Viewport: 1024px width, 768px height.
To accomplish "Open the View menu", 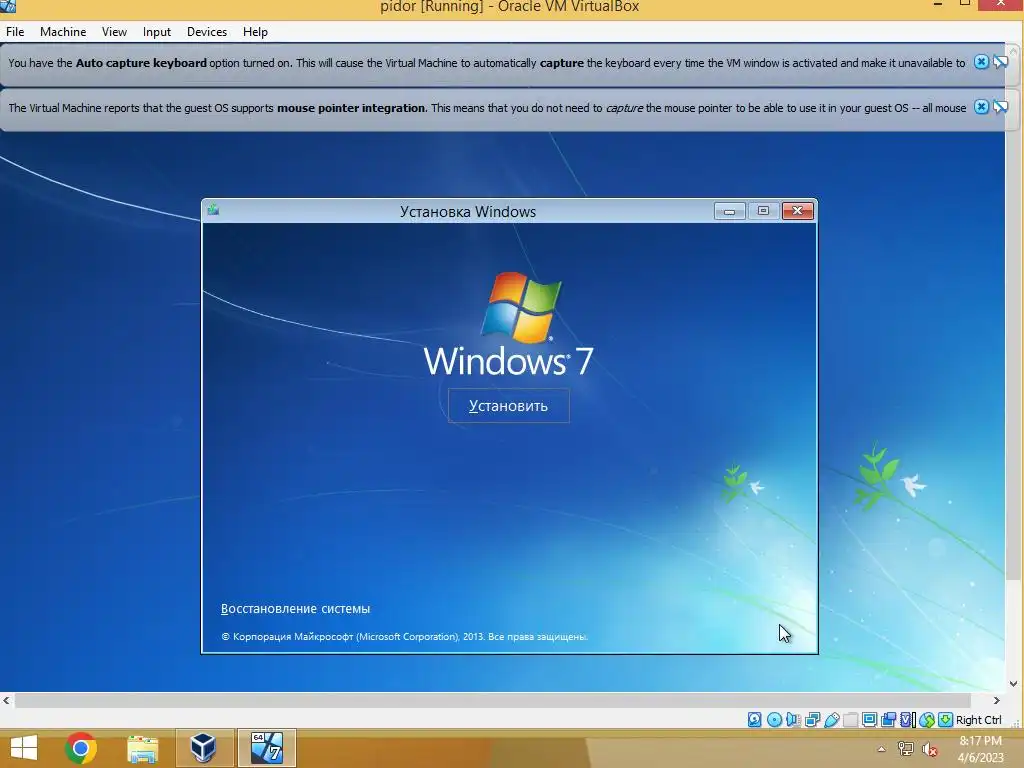I will (114, 32).
